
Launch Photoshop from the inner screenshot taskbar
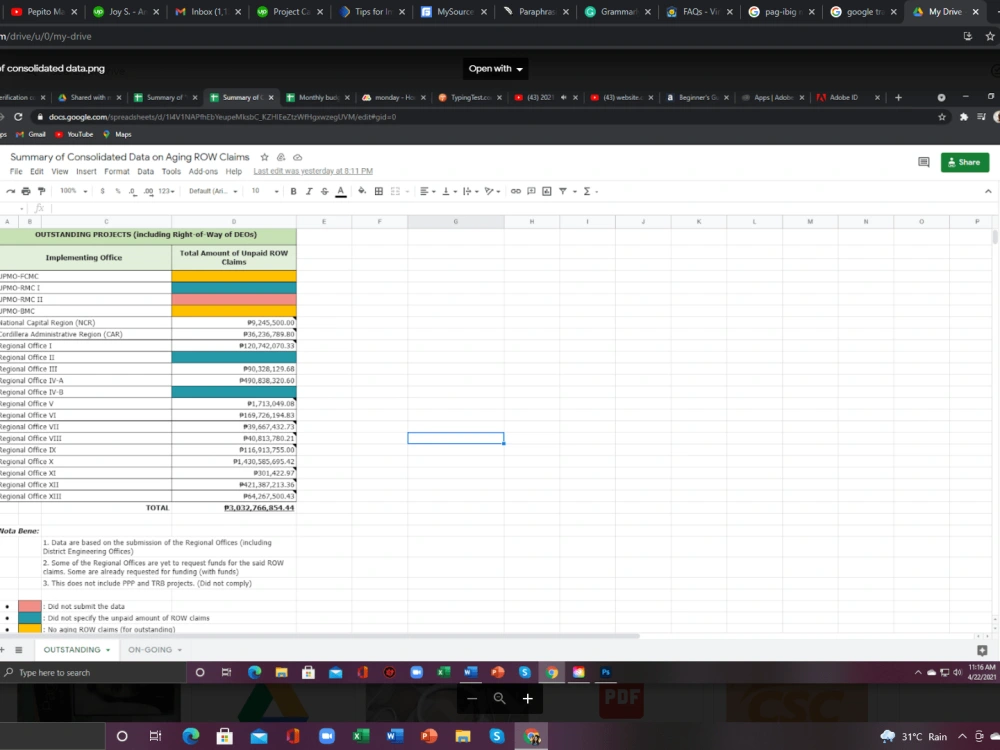click(606, 672)
